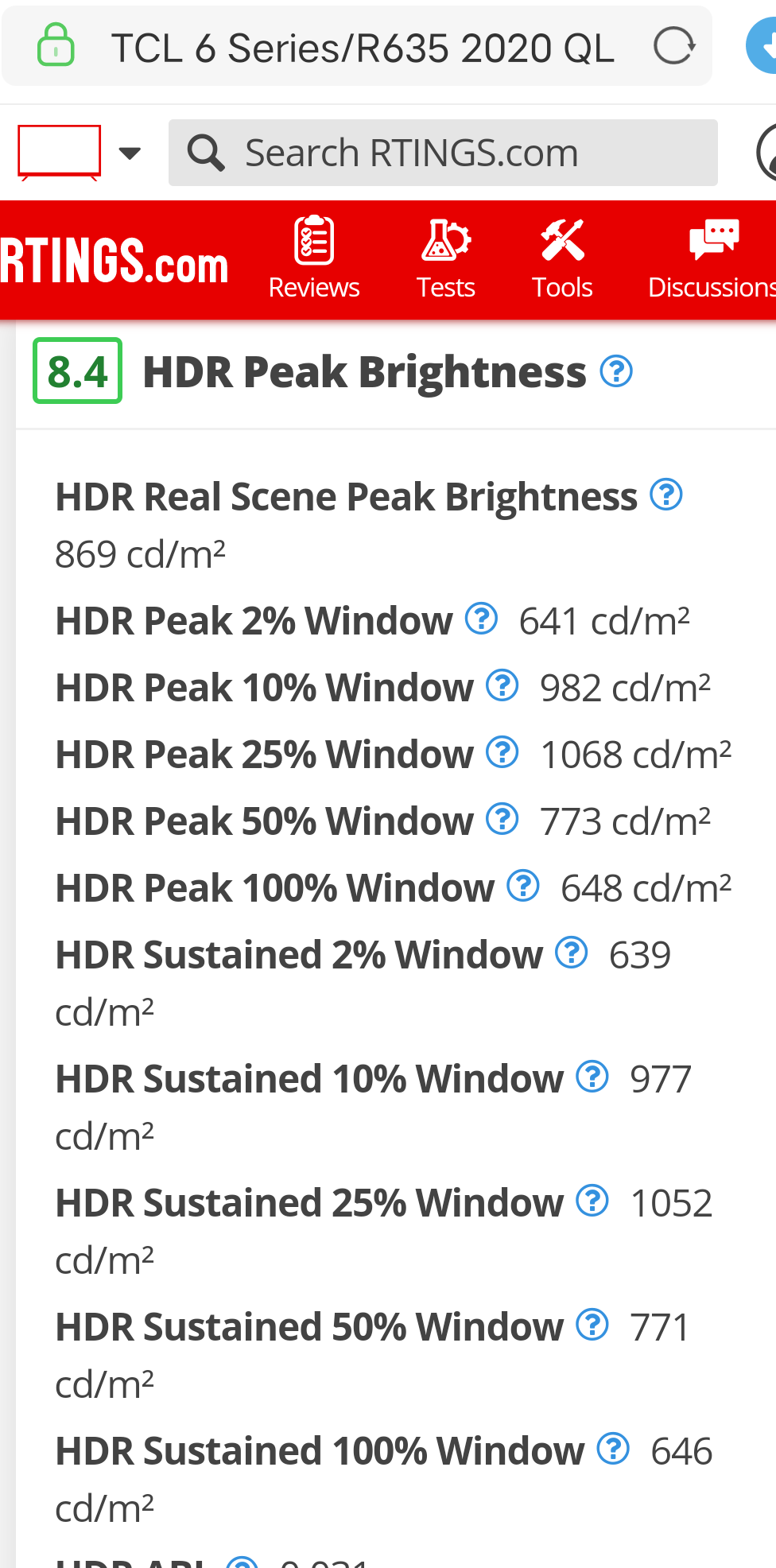
Task: Click the red TV category icon
Action: [60, 152]
